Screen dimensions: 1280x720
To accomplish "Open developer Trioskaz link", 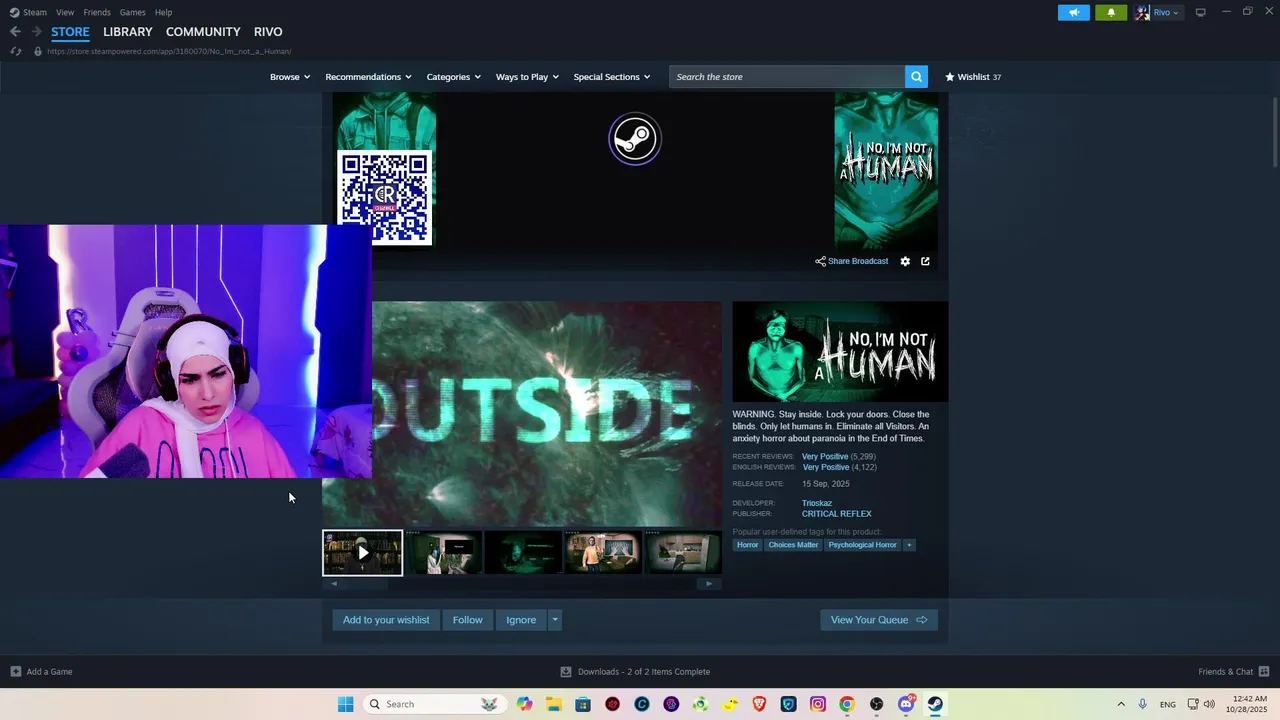I will (817, 503).
